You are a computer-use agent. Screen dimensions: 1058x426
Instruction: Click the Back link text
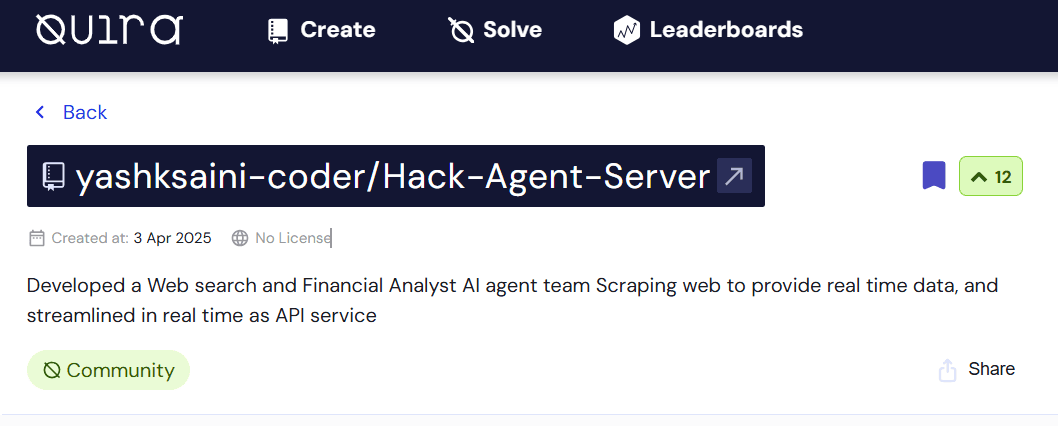coord(85,112)
